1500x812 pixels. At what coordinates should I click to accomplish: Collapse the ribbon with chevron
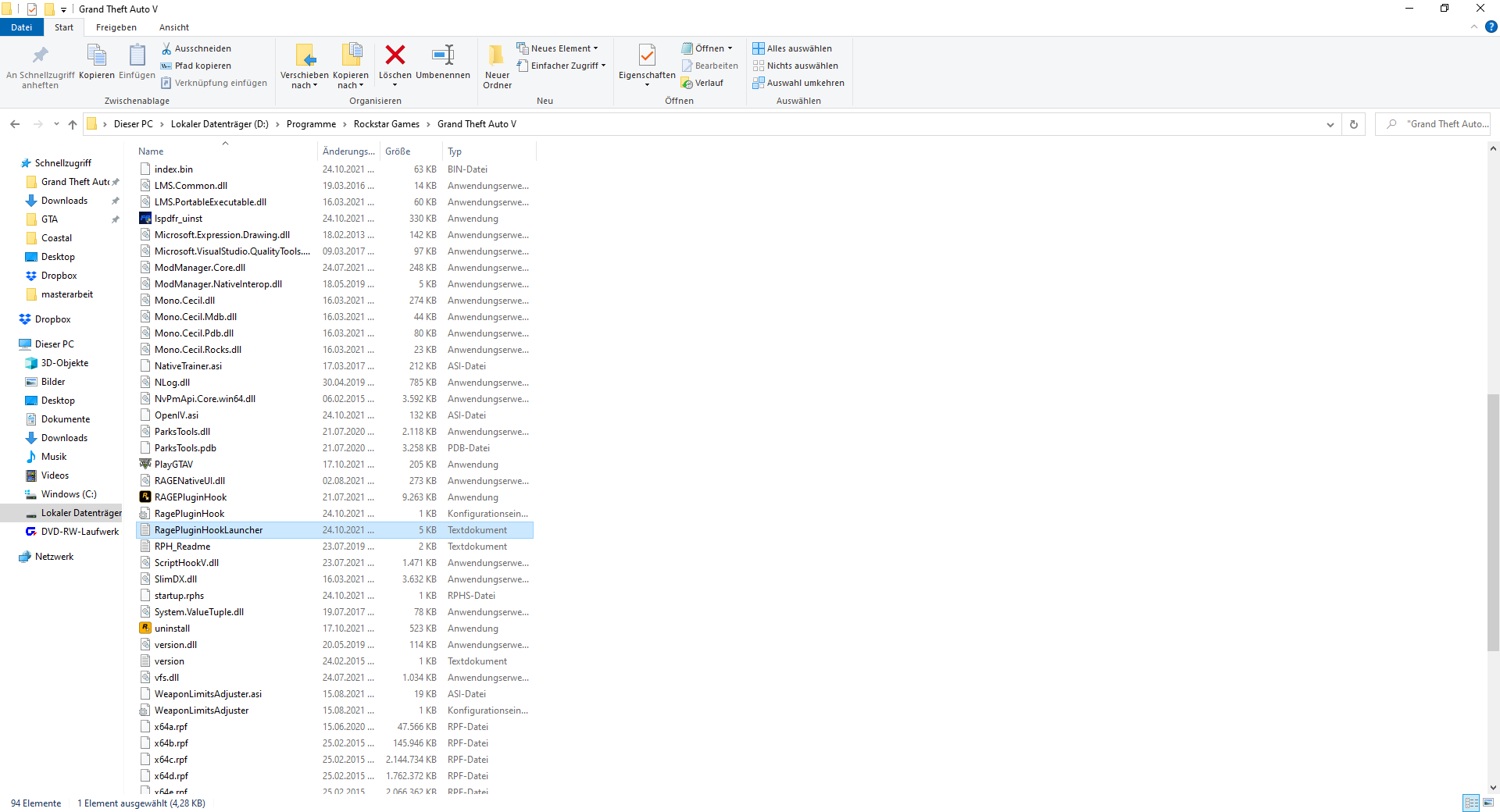click(1474, 27)
